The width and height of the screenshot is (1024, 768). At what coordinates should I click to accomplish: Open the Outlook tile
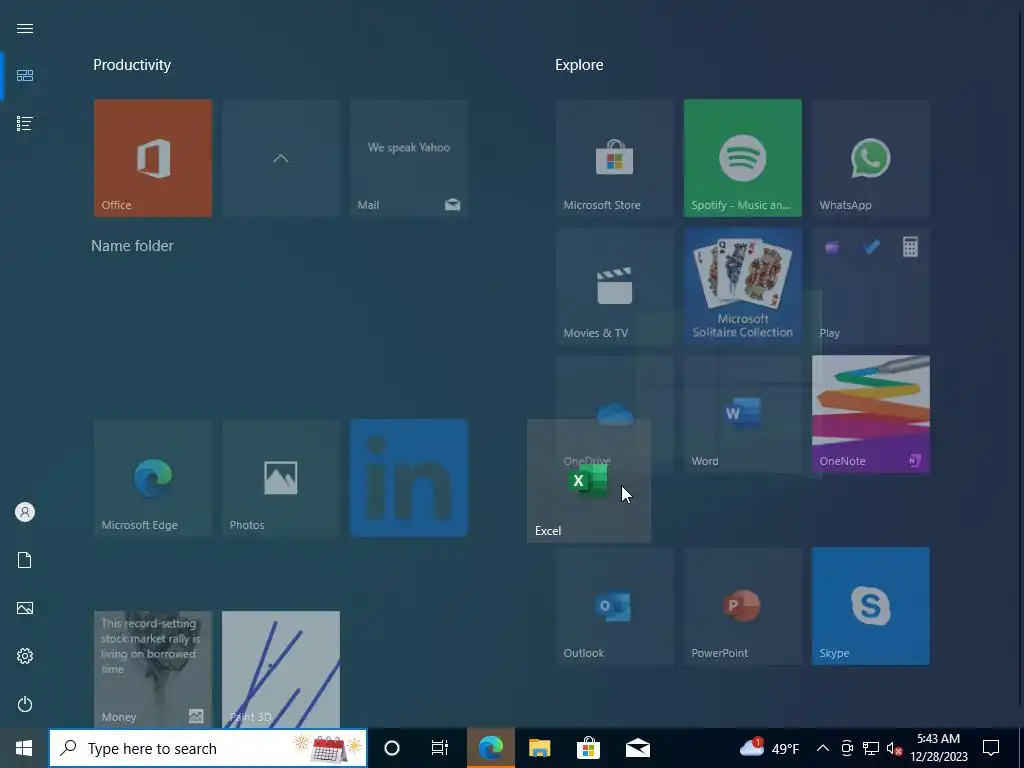615,606
